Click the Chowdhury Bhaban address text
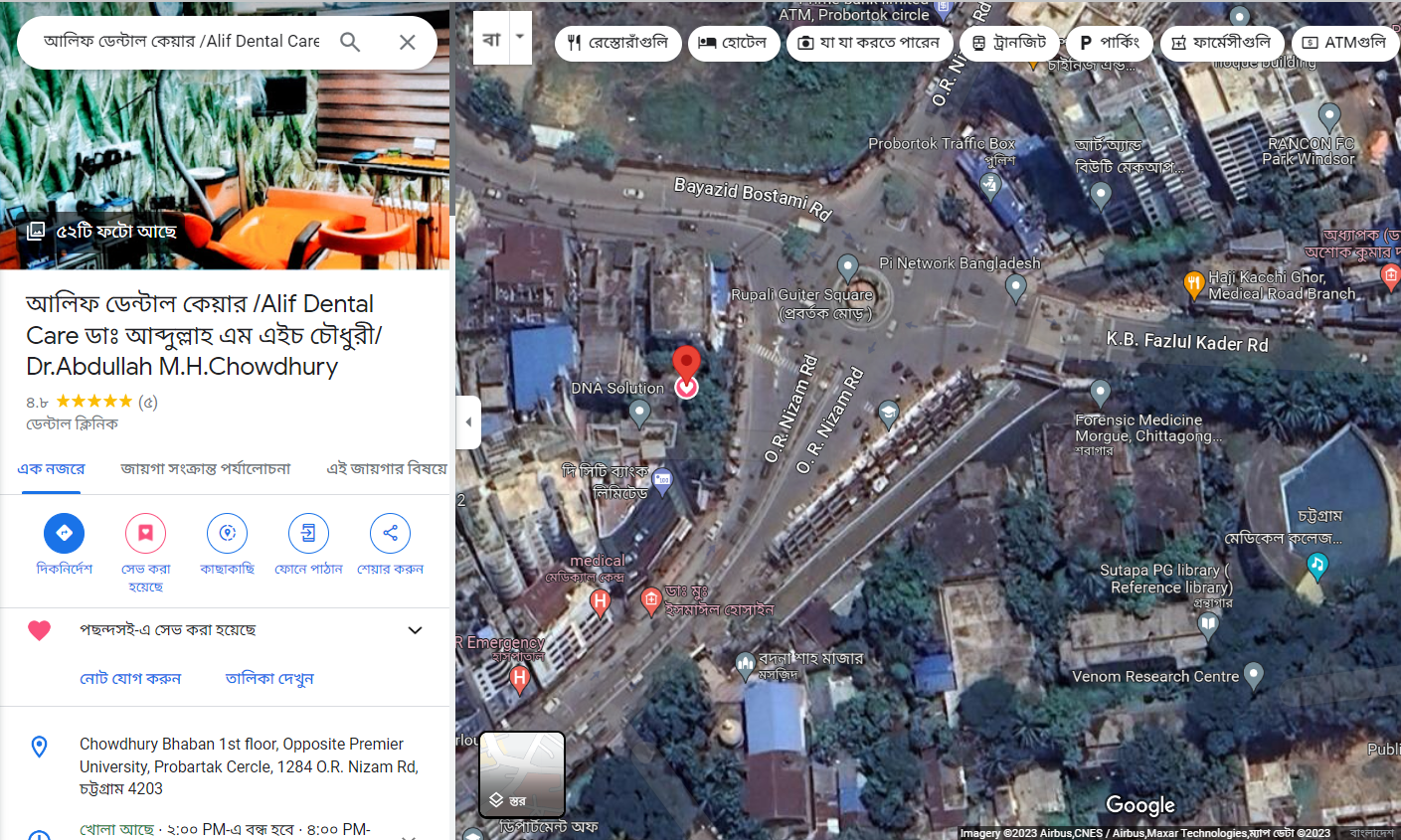This screenshot has height=840, width=1401. click(249, 766)
